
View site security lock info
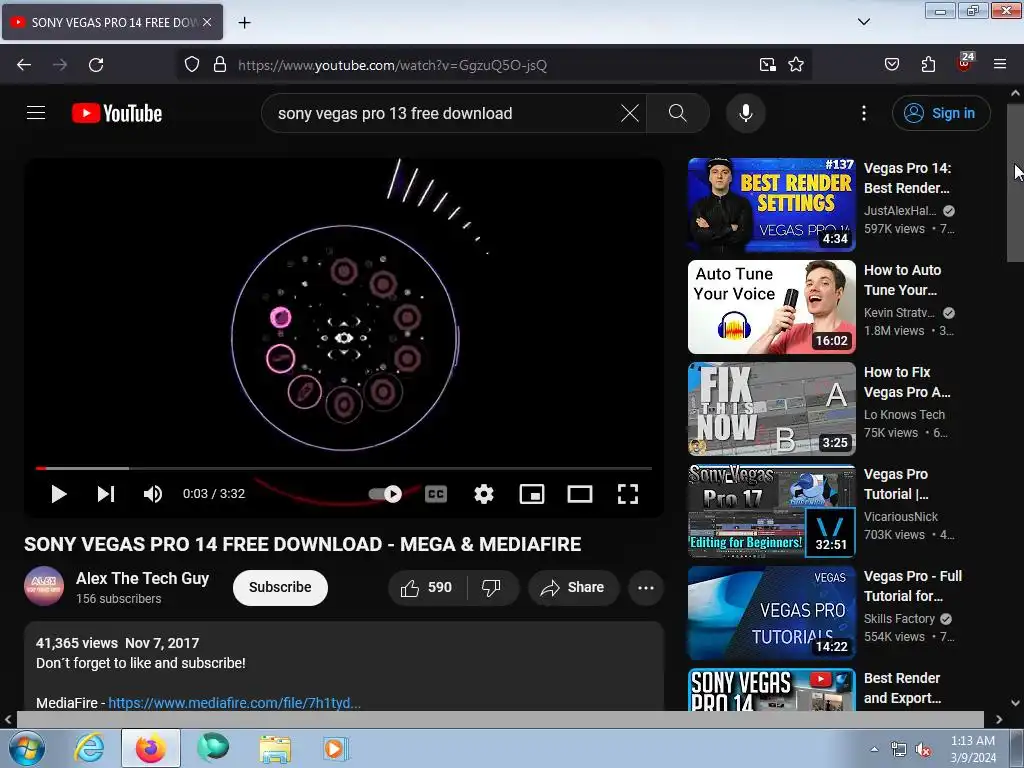(x=220, y=65)
